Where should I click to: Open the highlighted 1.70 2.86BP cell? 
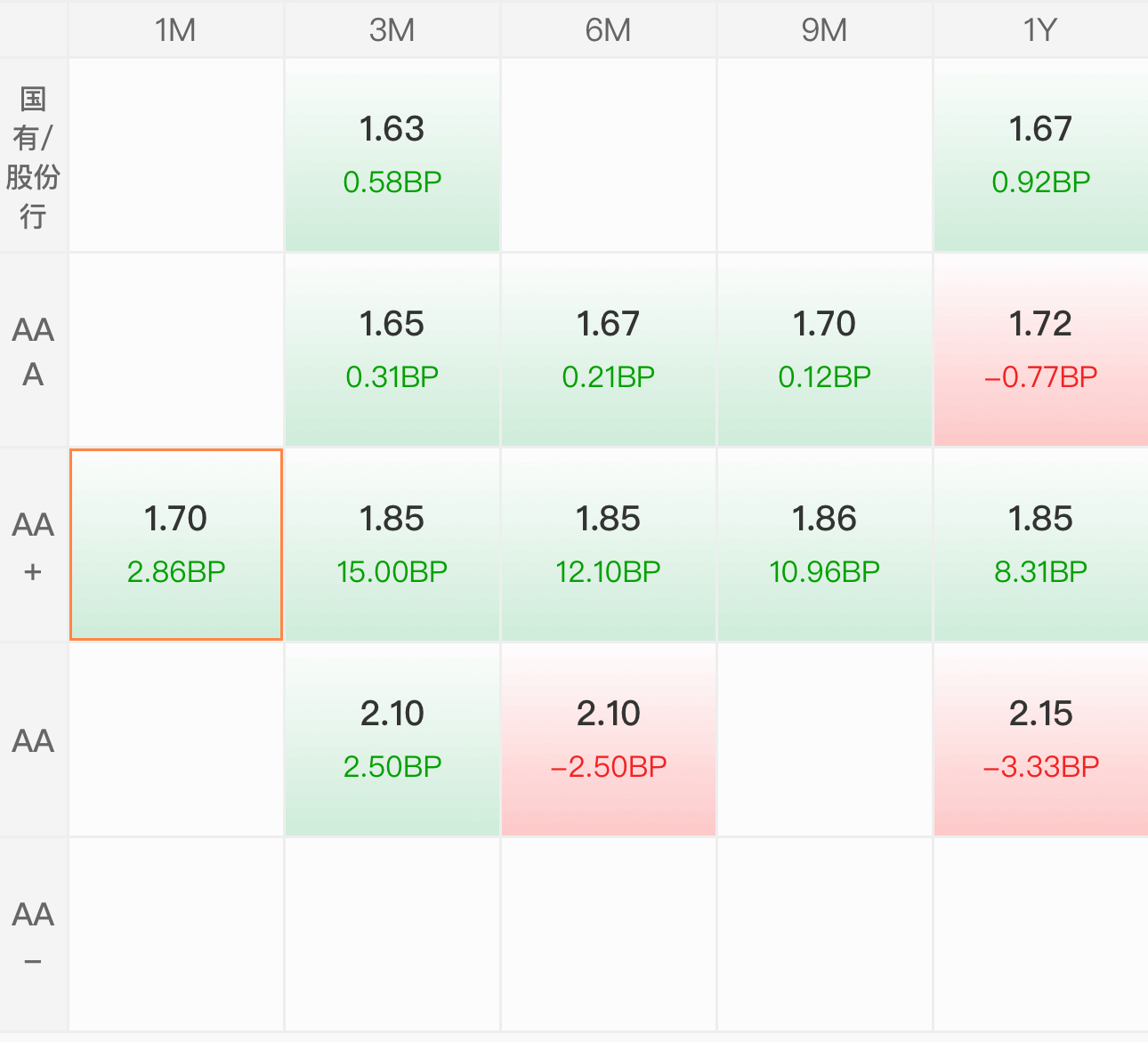pos(176,545)
